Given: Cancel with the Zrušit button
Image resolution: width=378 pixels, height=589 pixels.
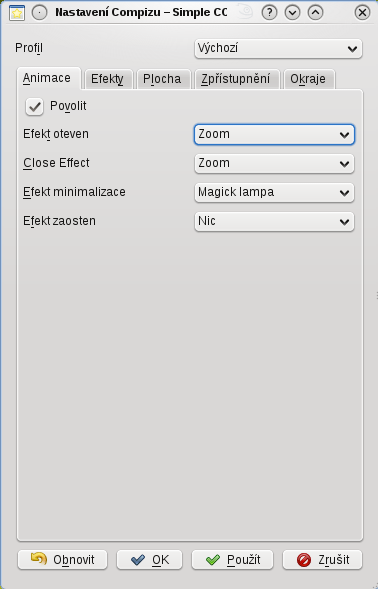Looking at the screenshot, I should (322, 560).
